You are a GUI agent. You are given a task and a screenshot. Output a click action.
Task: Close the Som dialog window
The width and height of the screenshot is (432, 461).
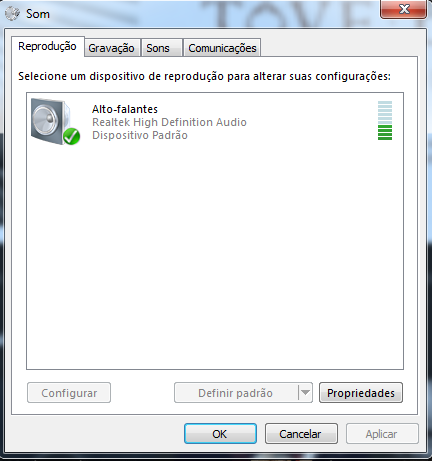click(403, 9)
